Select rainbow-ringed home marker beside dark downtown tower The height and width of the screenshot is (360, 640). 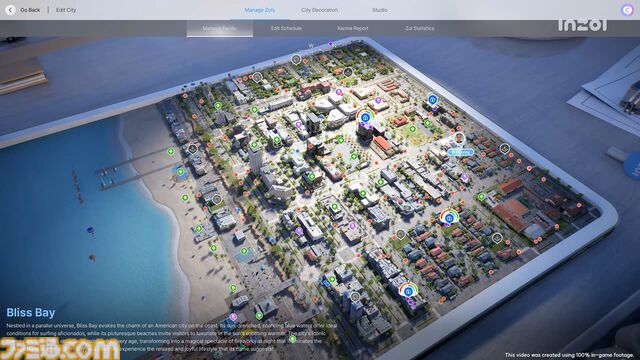[x=365, y=117]
